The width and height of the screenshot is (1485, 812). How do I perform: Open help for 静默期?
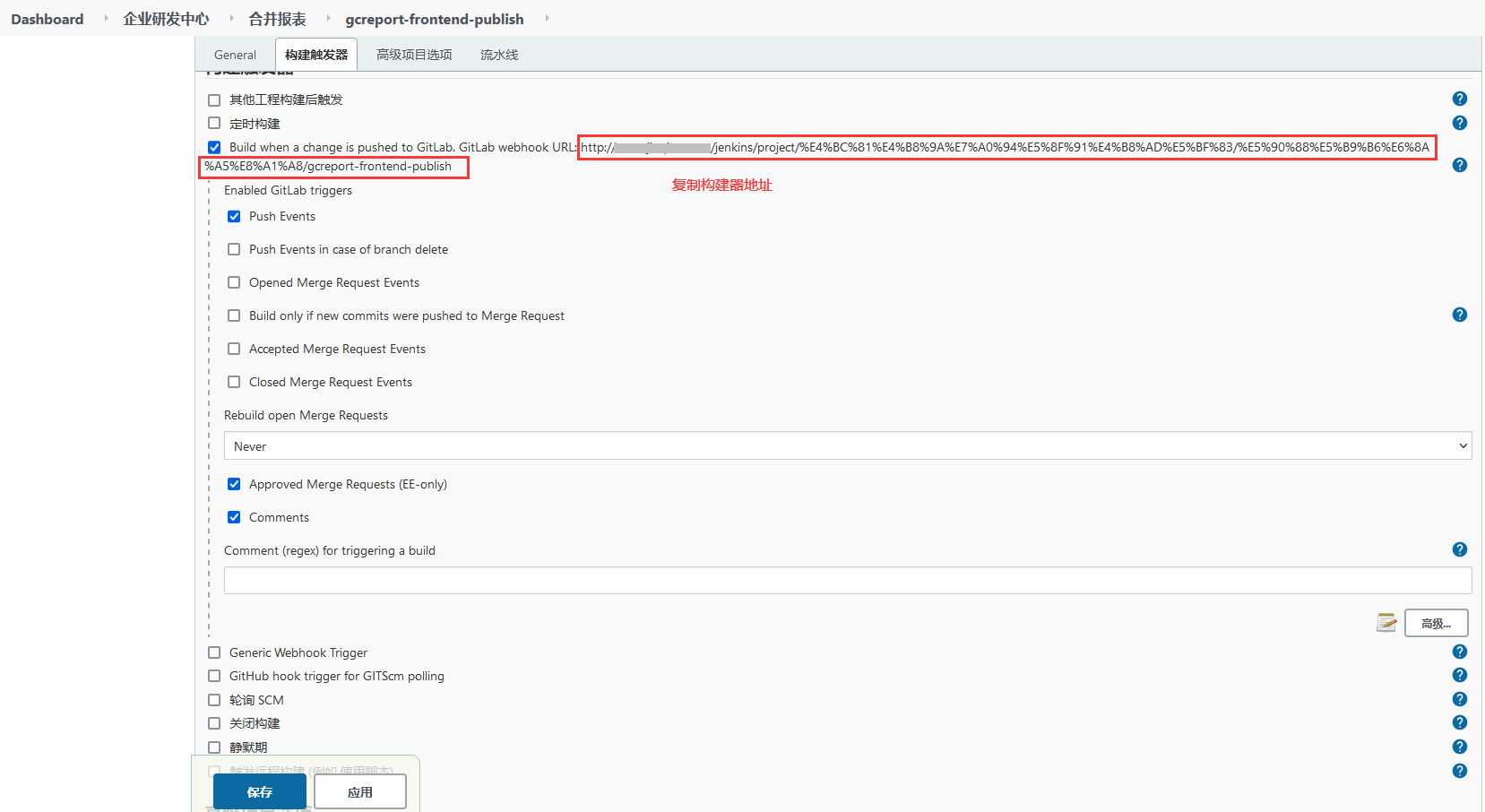(1459, 747)
